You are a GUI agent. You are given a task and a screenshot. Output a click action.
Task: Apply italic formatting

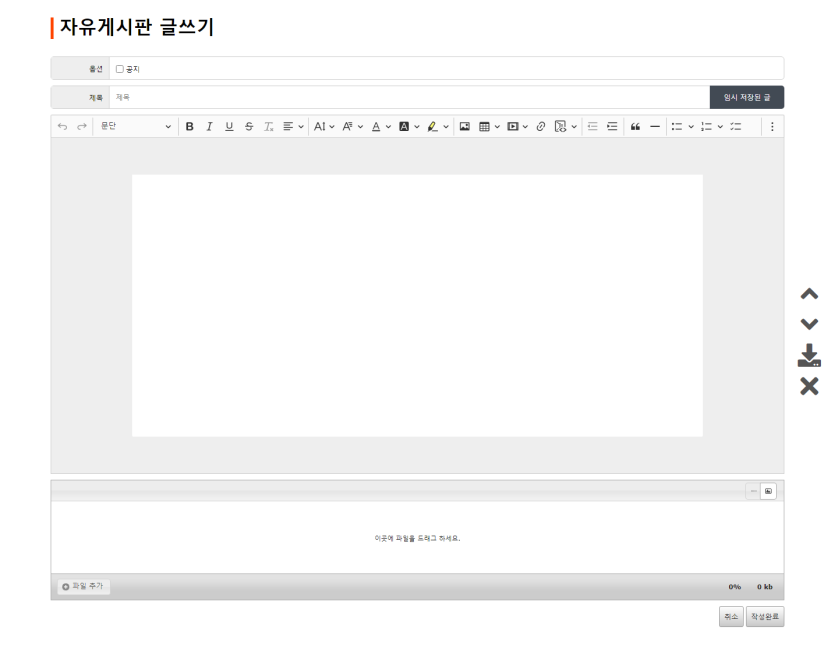(x=209, y=126)
